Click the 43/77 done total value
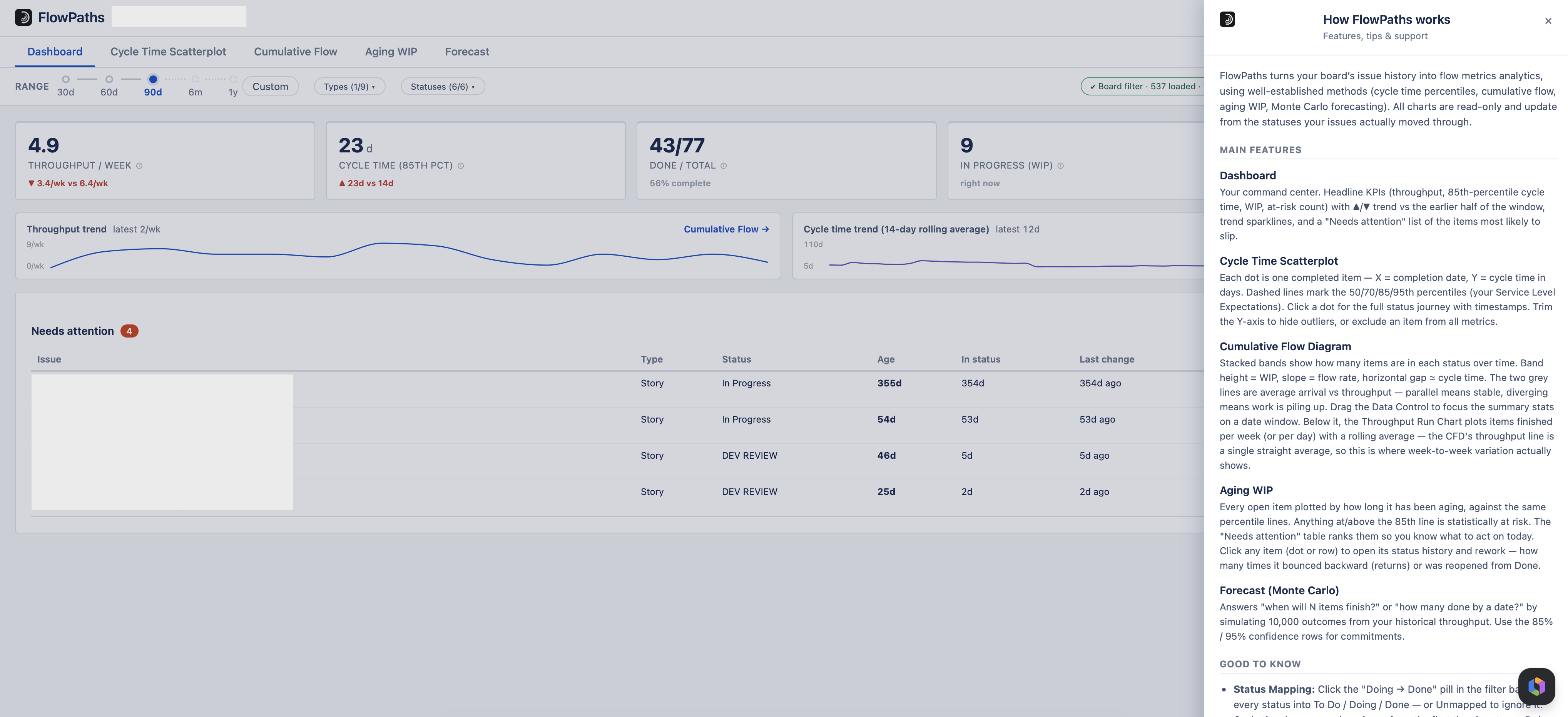 (677, 145)
